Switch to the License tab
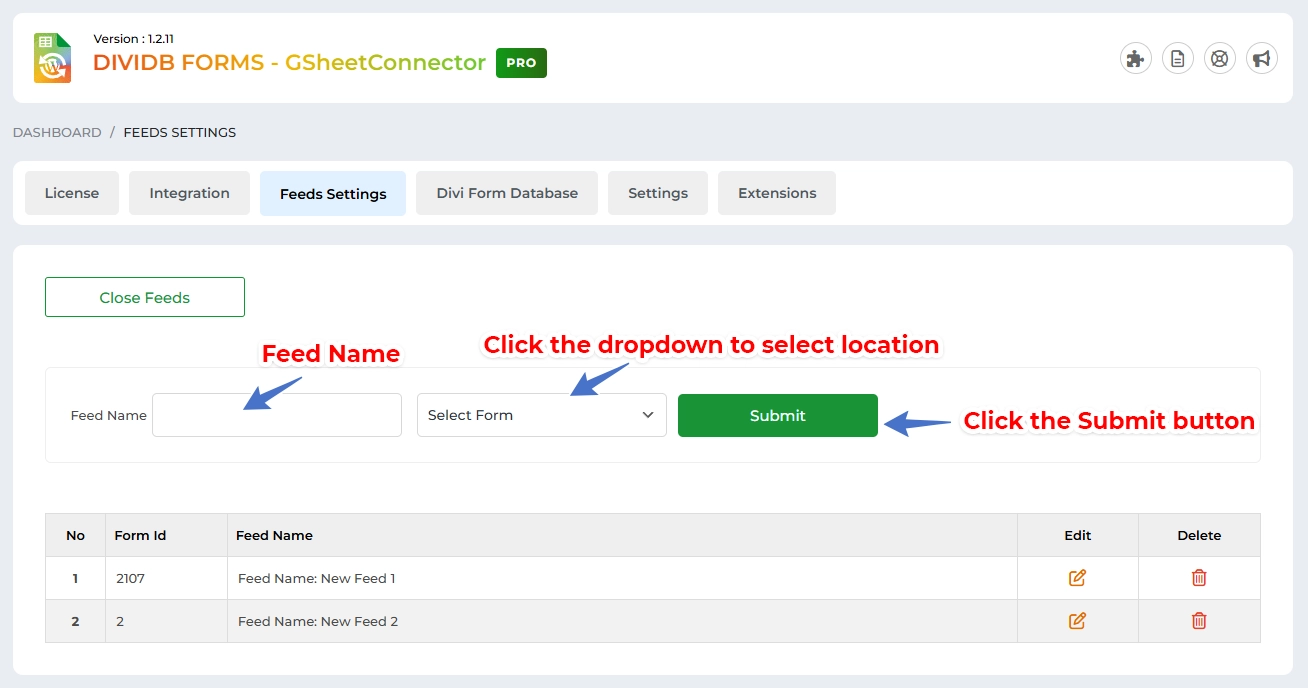Viewport: 1308px width, 688px height. click(x=71, y=192)
